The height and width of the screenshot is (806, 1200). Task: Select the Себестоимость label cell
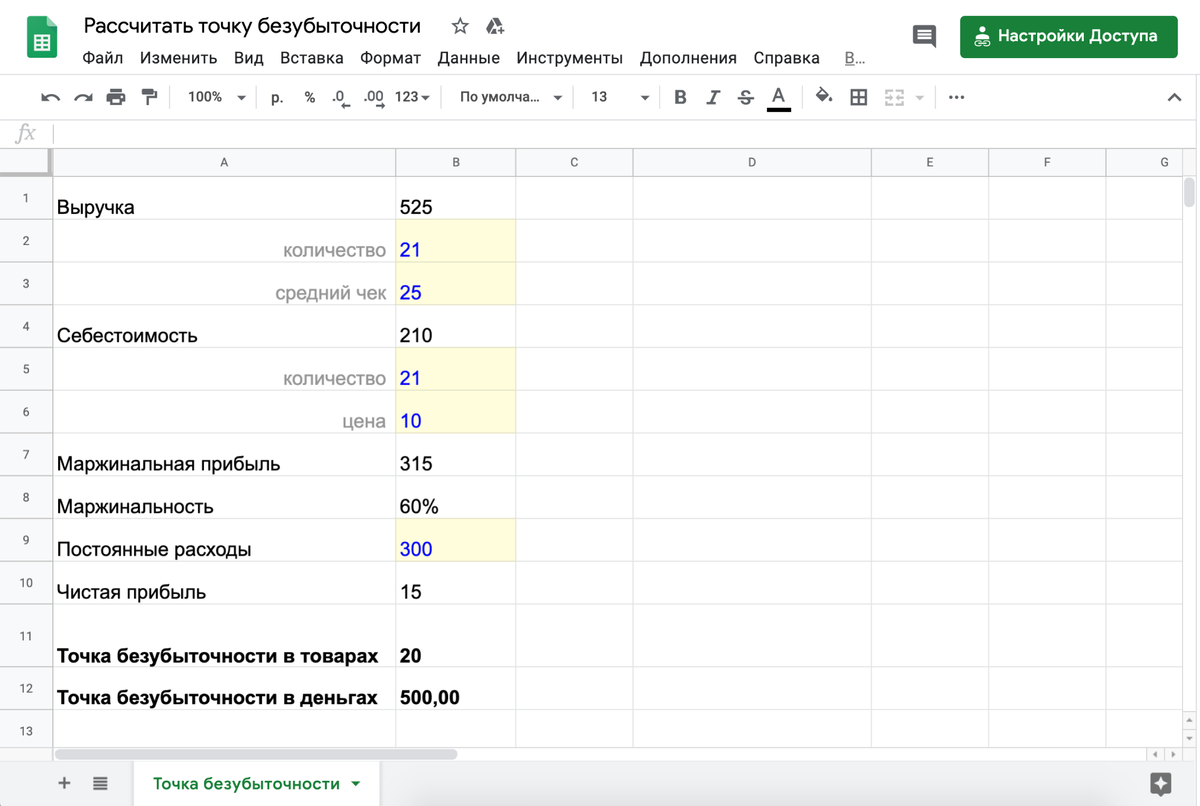click(224, 326)
